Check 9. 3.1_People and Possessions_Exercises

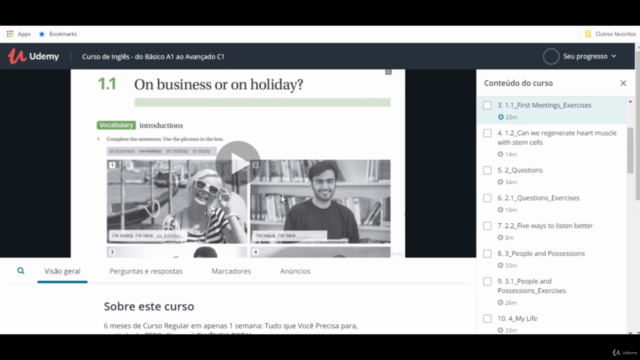pyautogui.click(x=487, y=281)
